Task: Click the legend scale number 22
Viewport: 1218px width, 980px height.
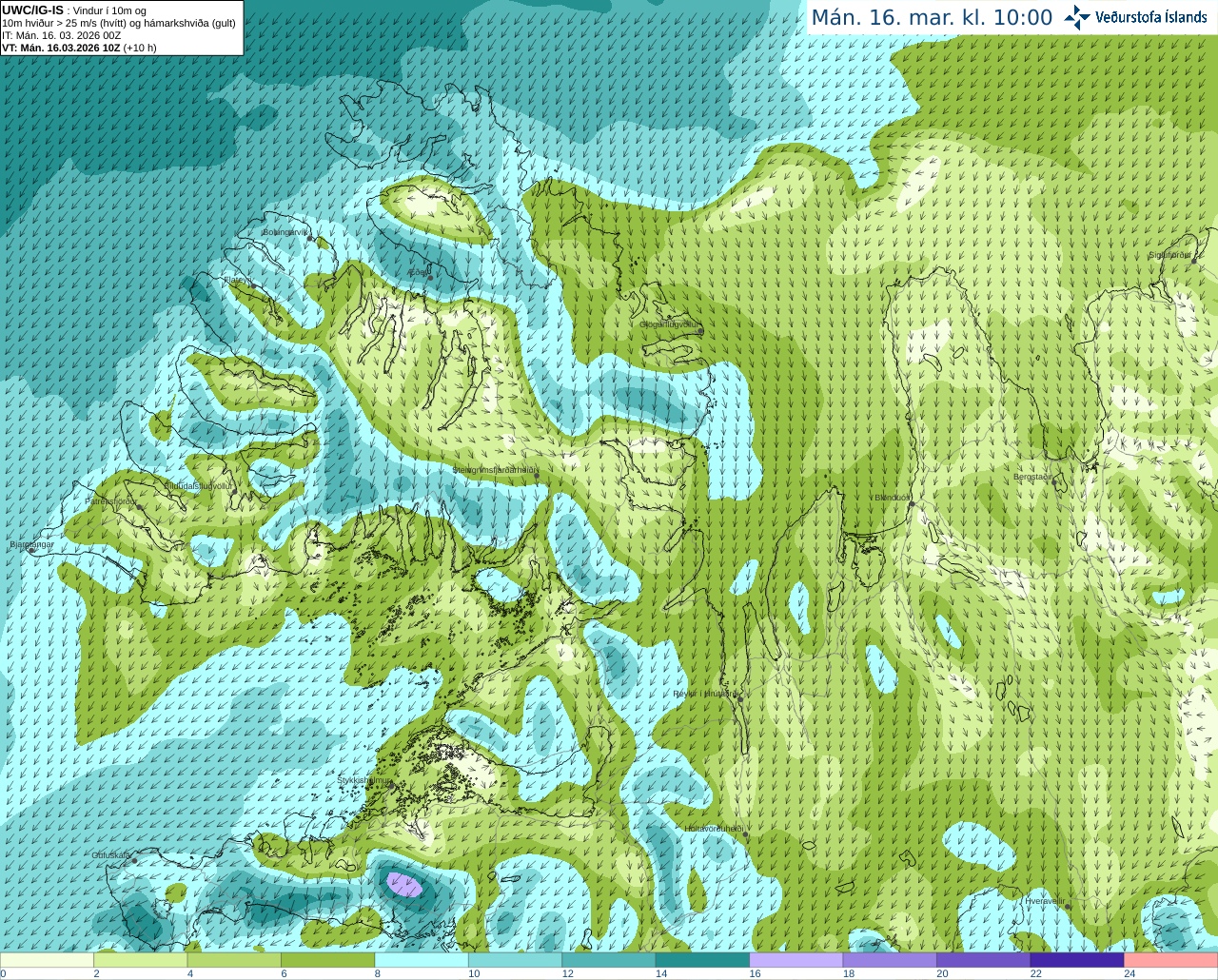Action: coord(1035,973)
